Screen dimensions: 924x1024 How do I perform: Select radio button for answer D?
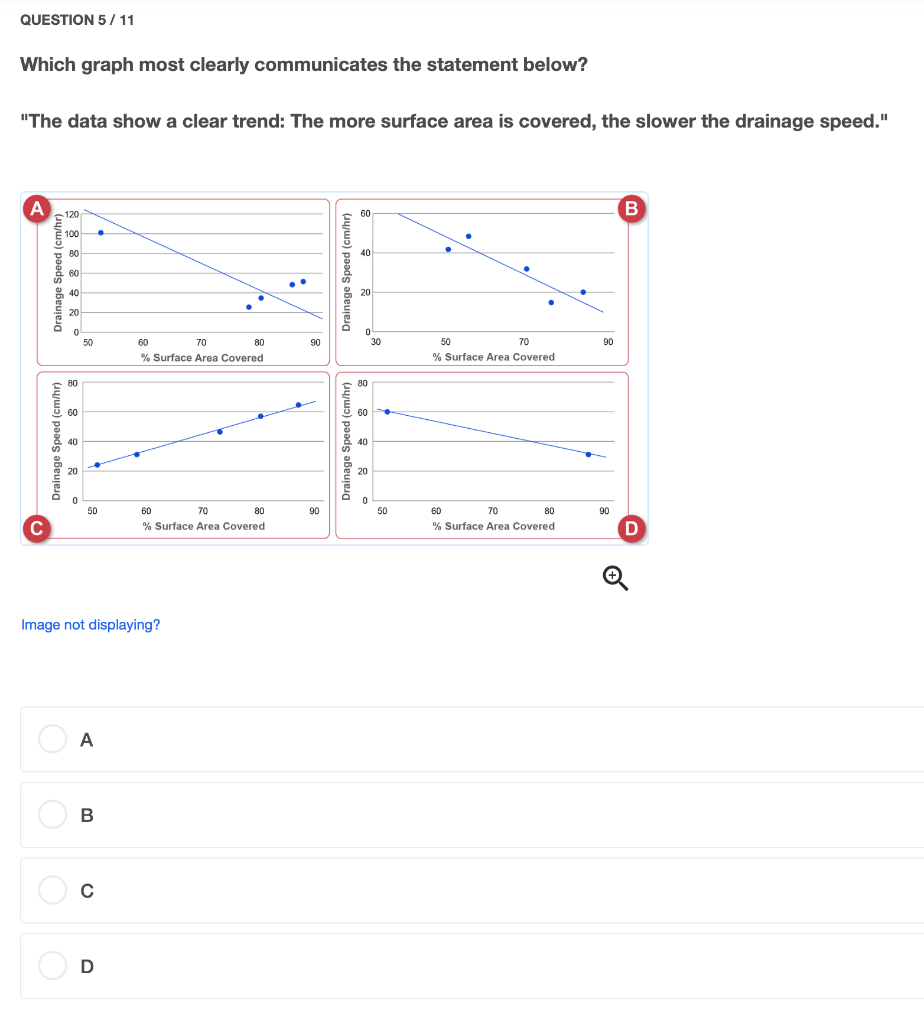(52, 965)
